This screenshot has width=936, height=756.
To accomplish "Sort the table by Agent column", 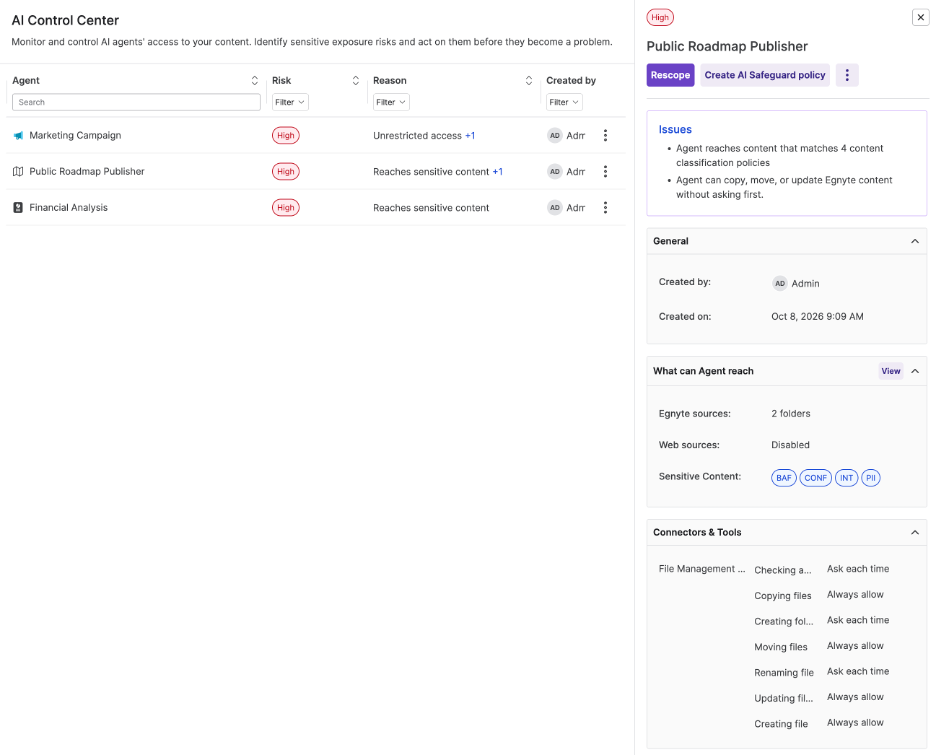I will 255,81.
